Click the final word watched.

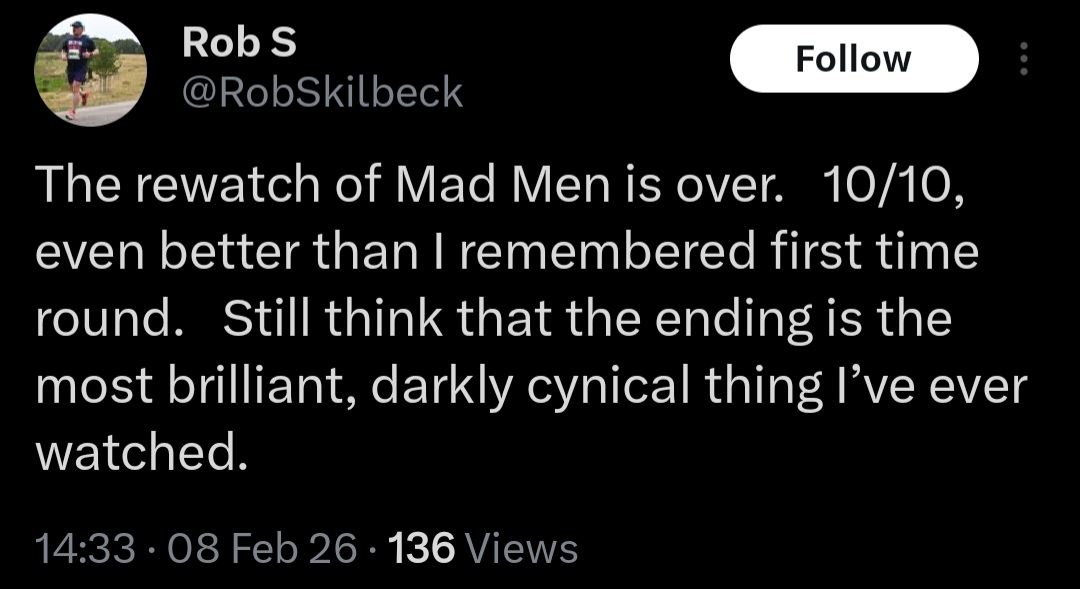[140, 452]
